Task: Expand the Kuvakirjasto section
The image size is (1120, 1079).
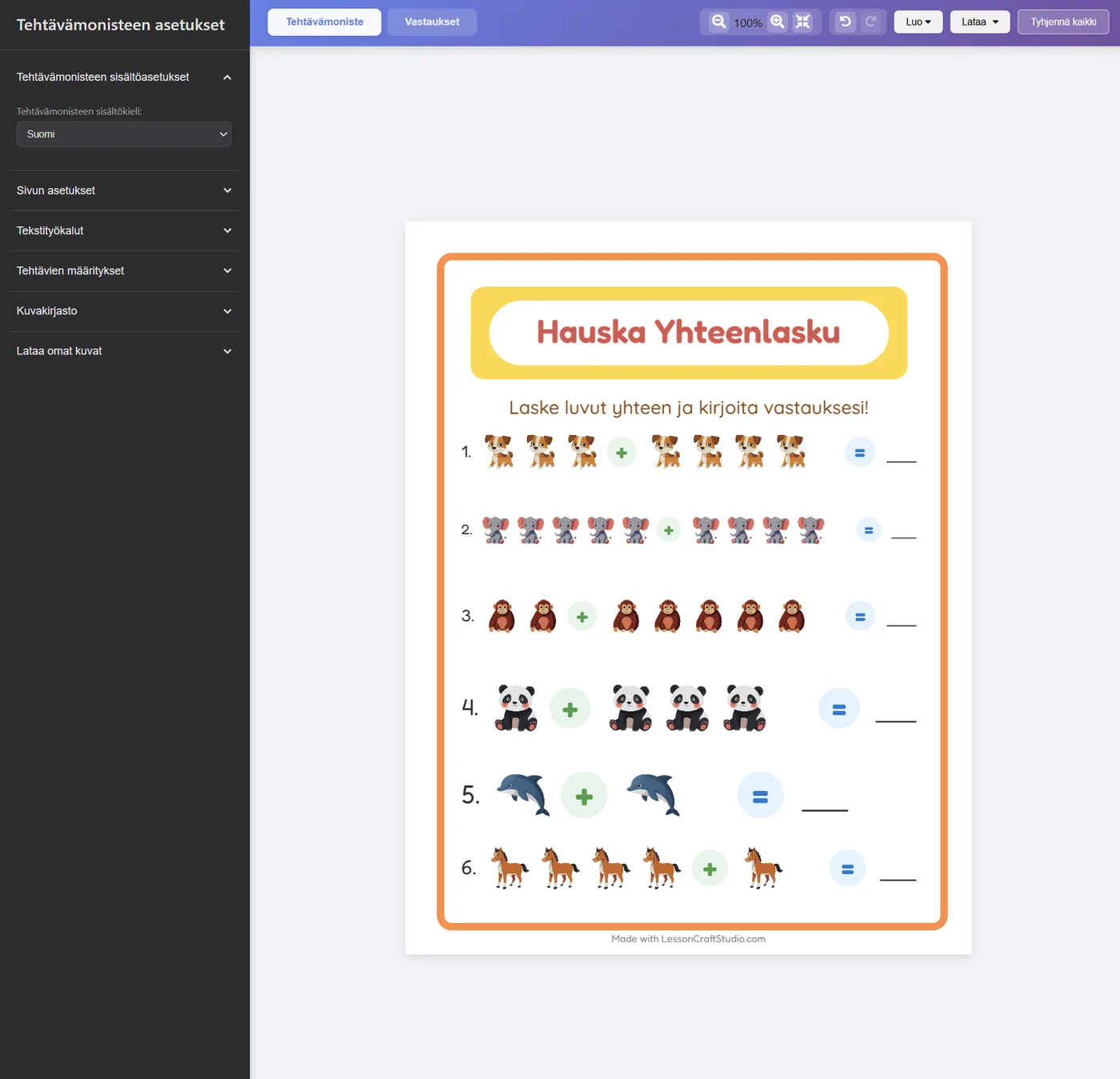Action: tap(124, 311)
